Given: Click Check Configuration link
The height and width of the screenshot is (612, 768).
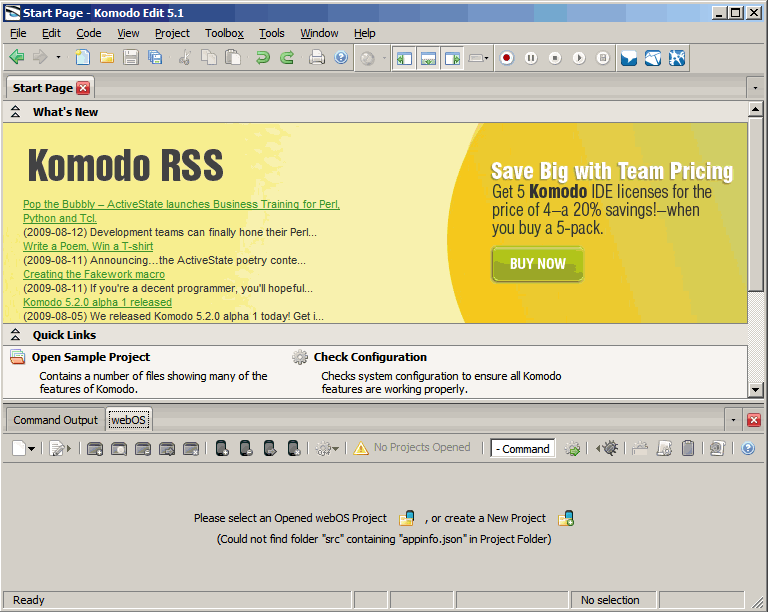Looking at the screenshot, I should tap(370, 357).
